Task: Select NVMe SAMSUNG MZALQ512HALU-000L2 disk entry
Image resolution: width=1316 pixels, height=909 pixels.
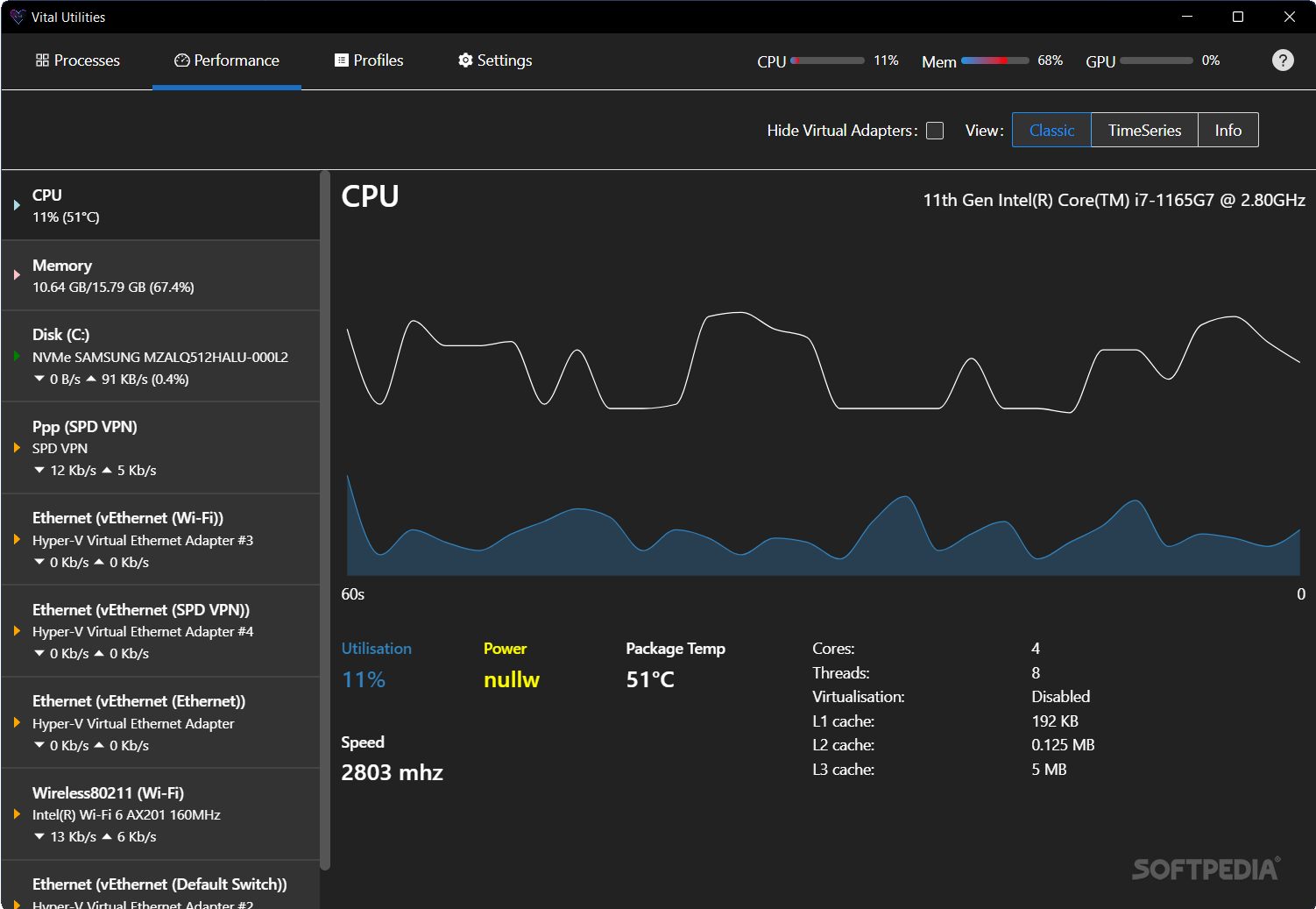Action: (x=160, y=357)
